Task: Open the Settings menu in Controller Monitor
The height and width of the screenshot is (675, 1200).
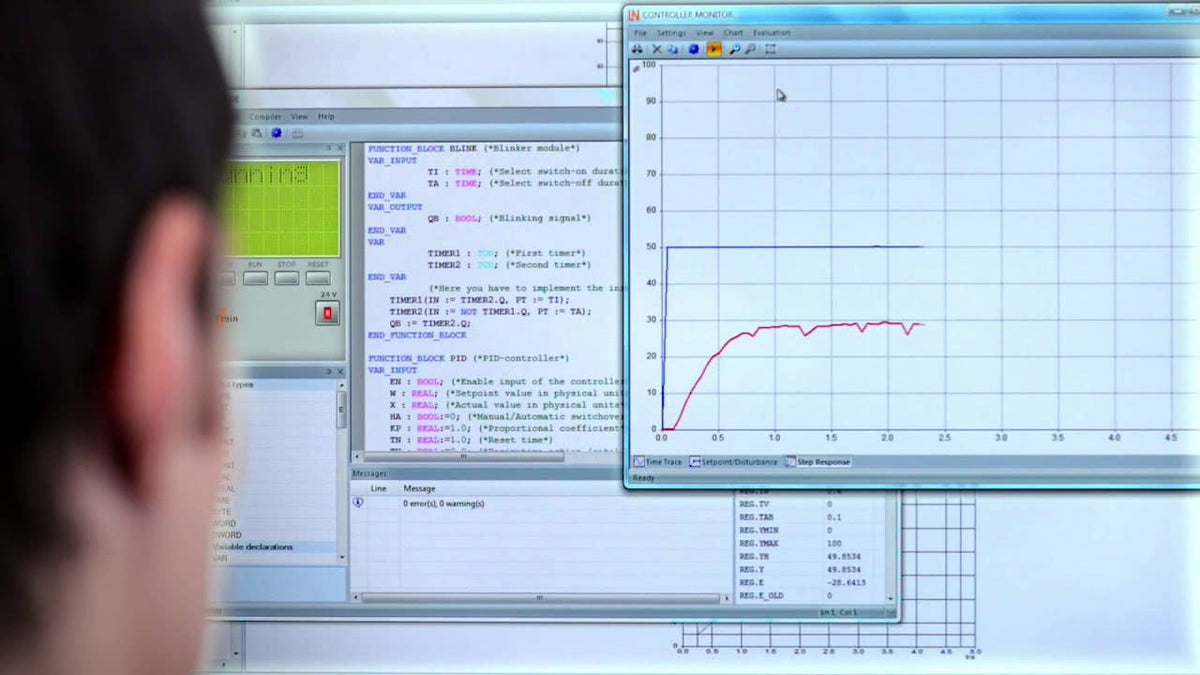Action: (671, 33)
